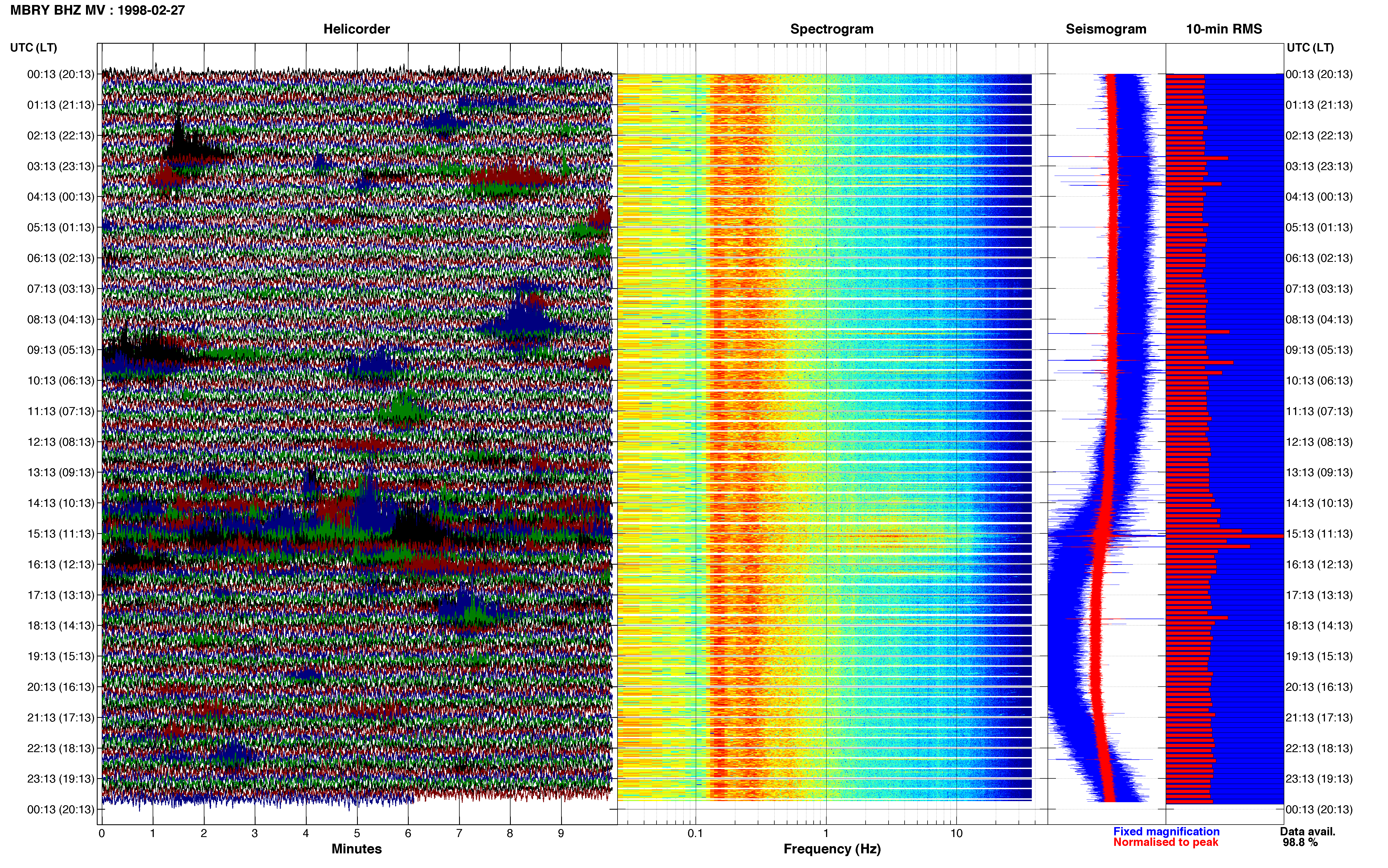The width and height of the screenshot is (1388, 868).
Task: Click the left time label '13:13 (09:13)'
Action: click(61, 473)
